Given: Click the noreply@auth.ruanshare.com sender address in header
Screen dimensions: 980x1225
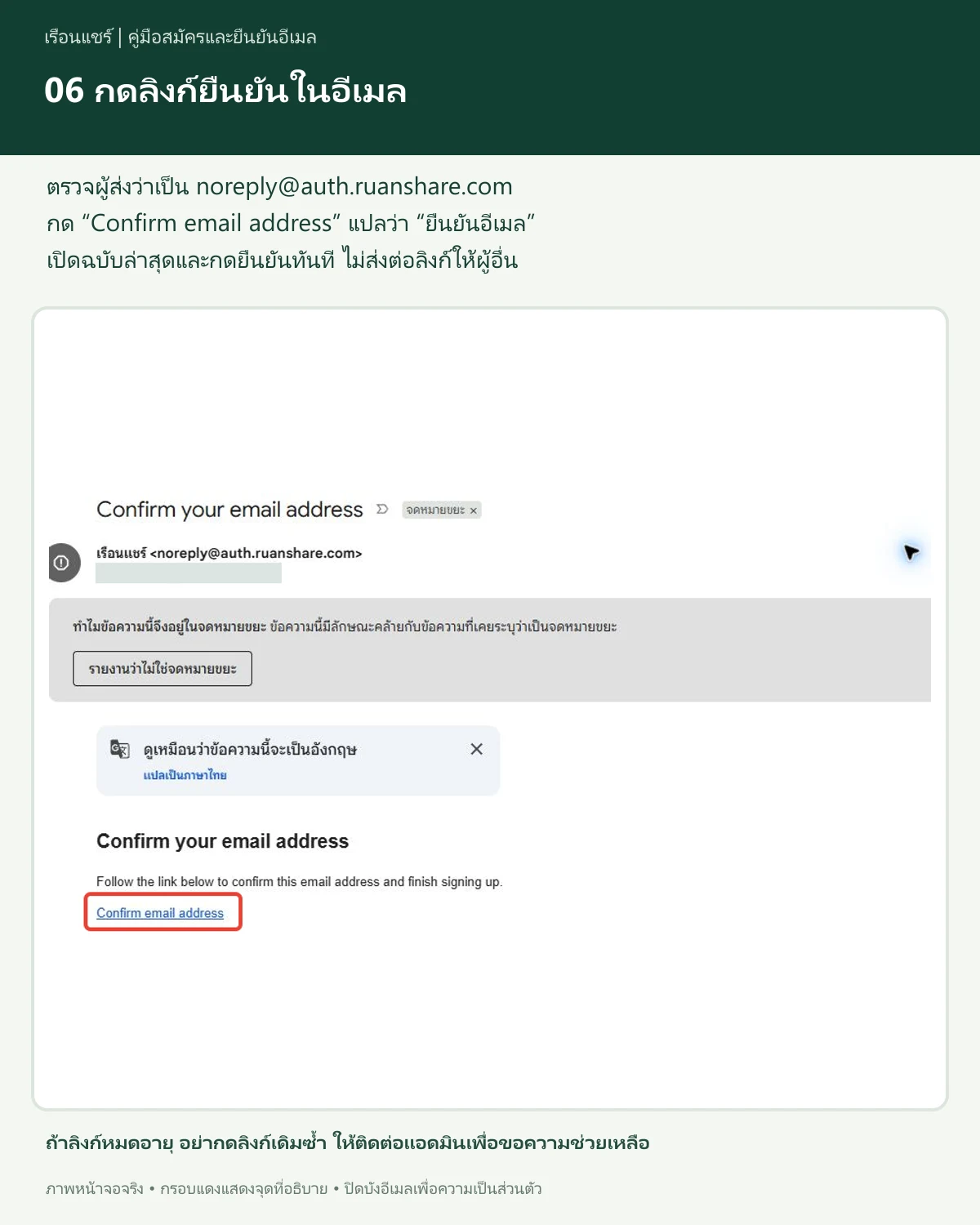Looking at the screenshot, I should (256, 553).
